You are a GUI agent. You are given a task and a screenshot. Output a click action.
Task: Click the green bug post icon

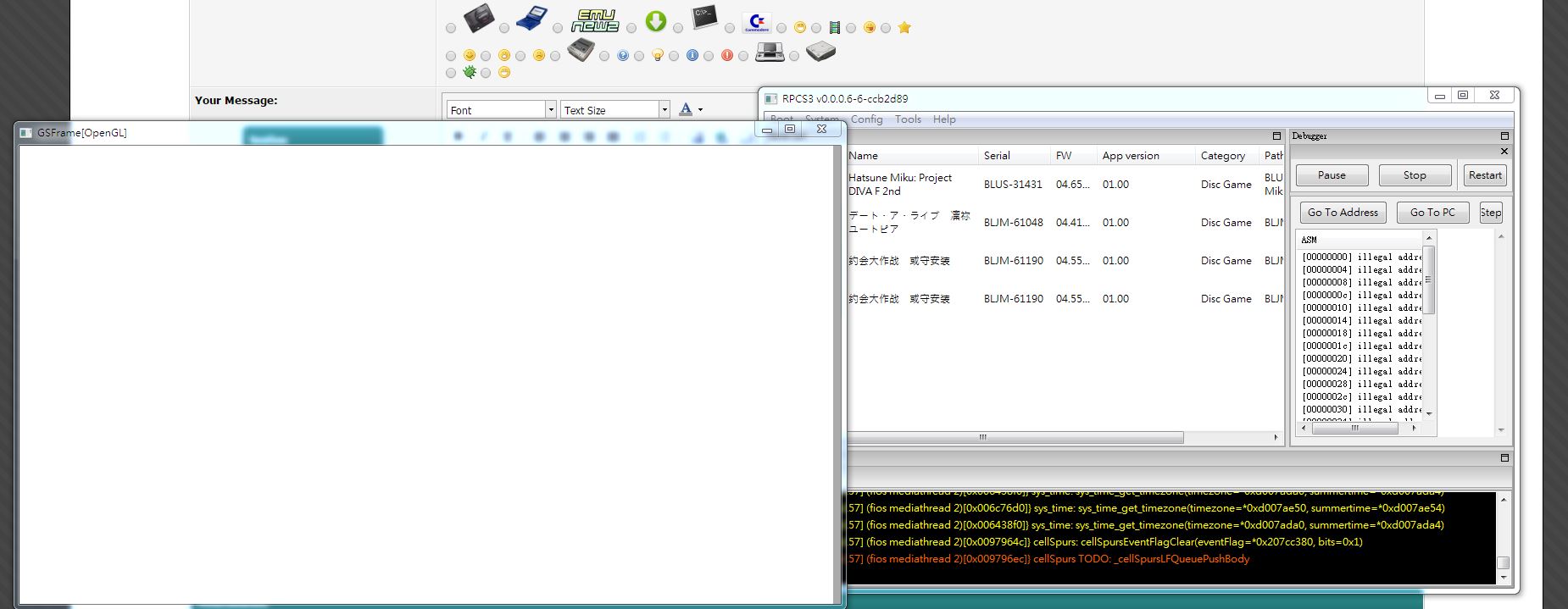(x=469, y=72)
